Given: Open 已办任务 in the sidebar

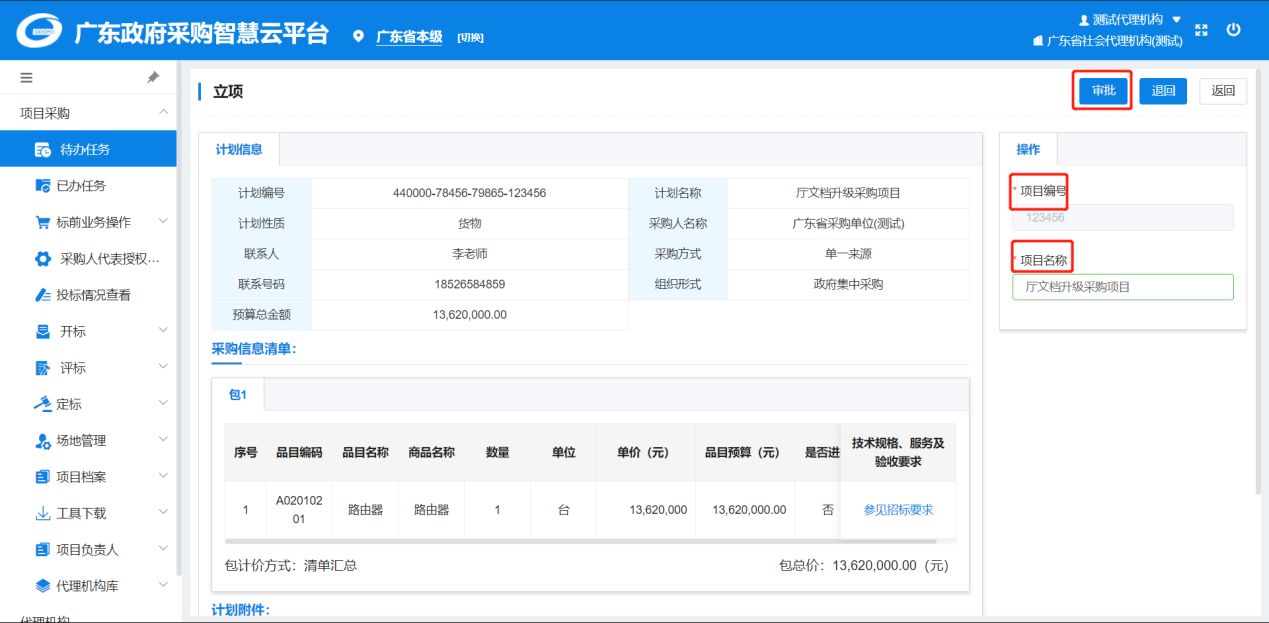Looking at the screenshot, I should (82, 186).
